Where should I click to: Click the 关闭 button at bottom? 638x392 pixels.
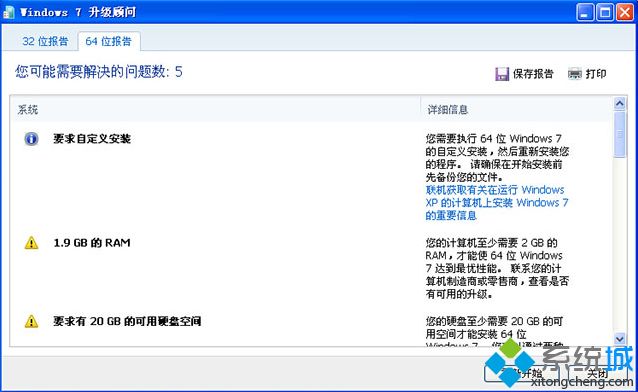tap(598, 373)
